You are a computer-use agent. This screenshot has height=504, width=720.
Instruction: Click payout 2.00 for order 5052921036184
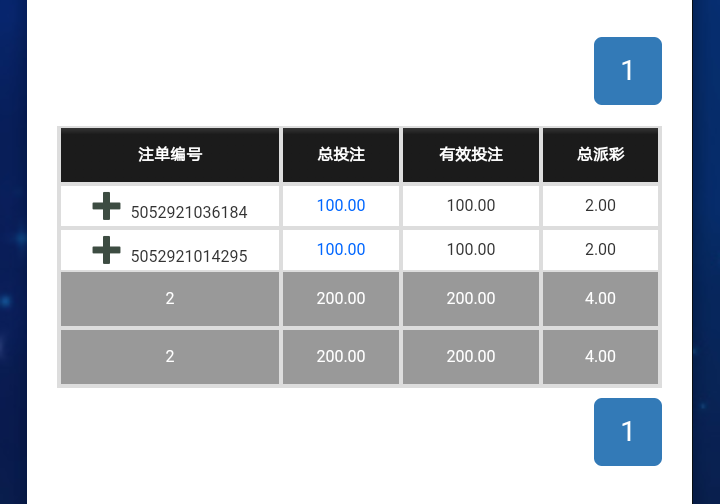[x=600, y=205]
